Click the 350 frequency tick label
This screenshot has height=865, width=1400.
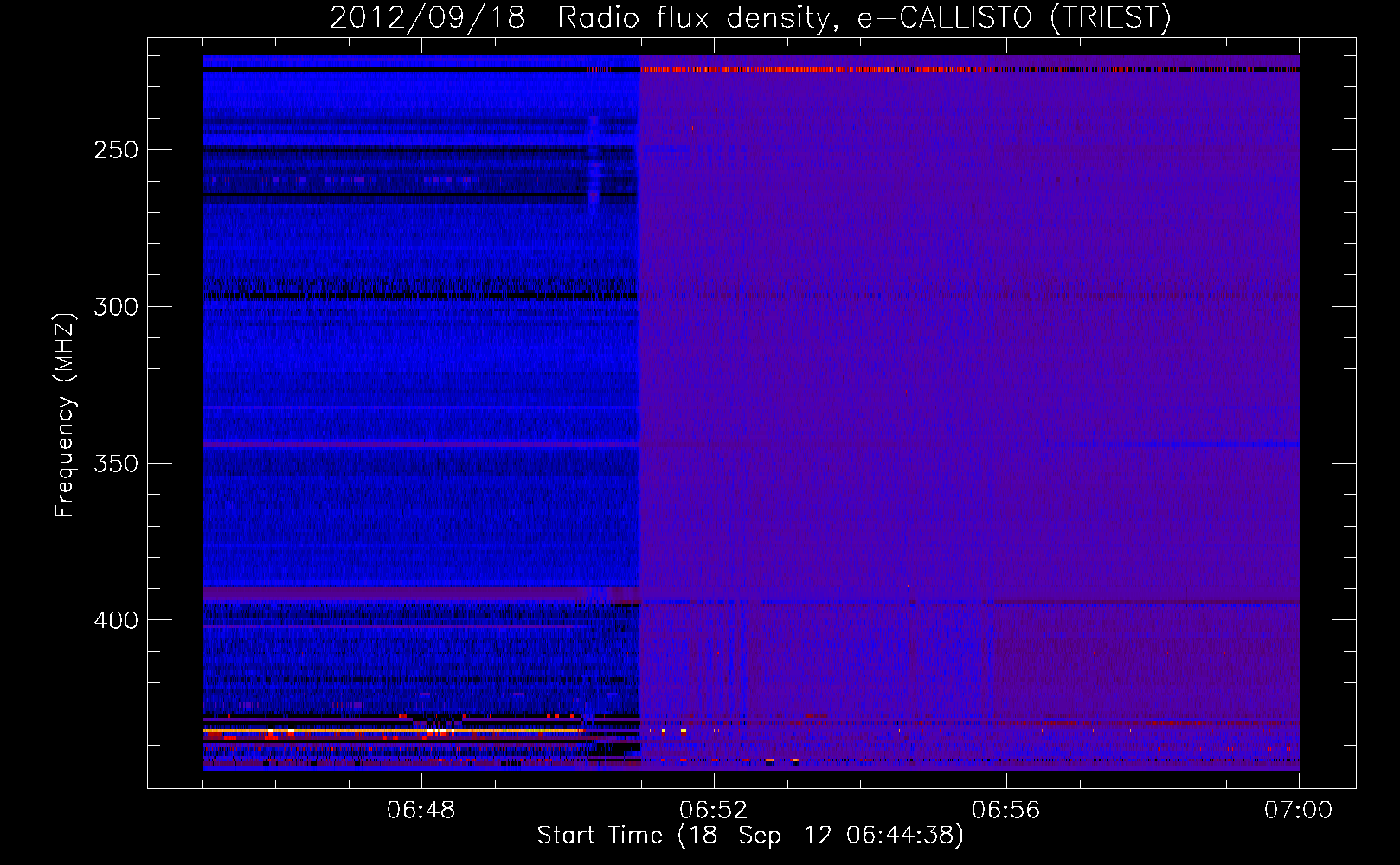[116, 464]
